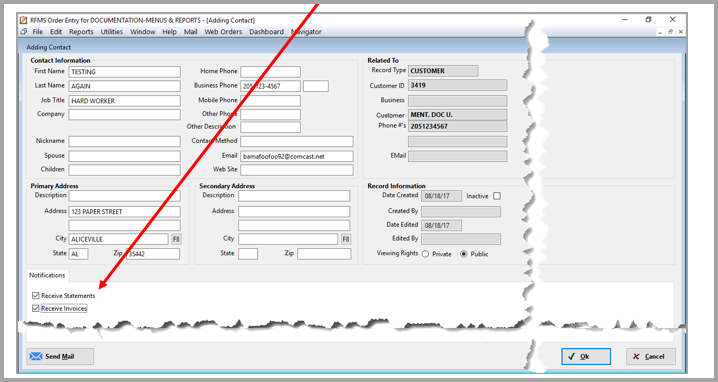Click the Address field with 123 PAPER STREET
This screenshot has height=382, width=718.
pyautogui.click(x=125, y=212)
